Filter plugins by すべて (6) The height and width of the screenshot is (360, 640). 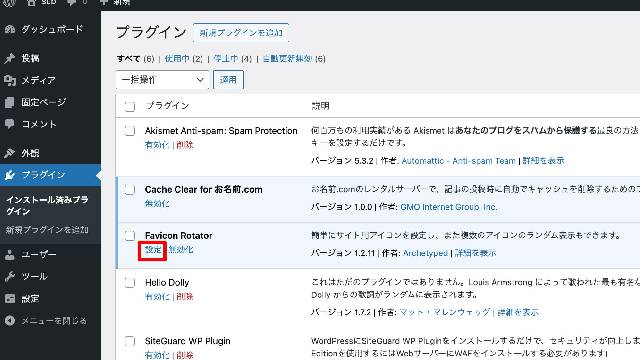135,59
